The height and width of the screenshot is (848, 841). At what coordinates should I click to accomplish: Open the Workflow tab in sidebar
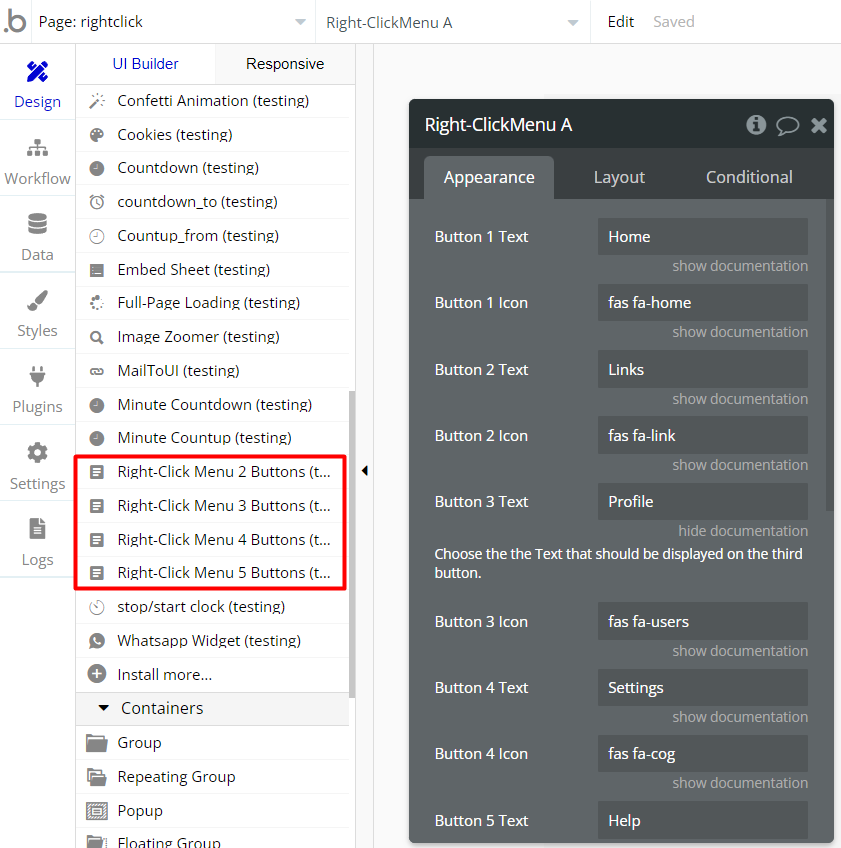[x=37, y=161]
